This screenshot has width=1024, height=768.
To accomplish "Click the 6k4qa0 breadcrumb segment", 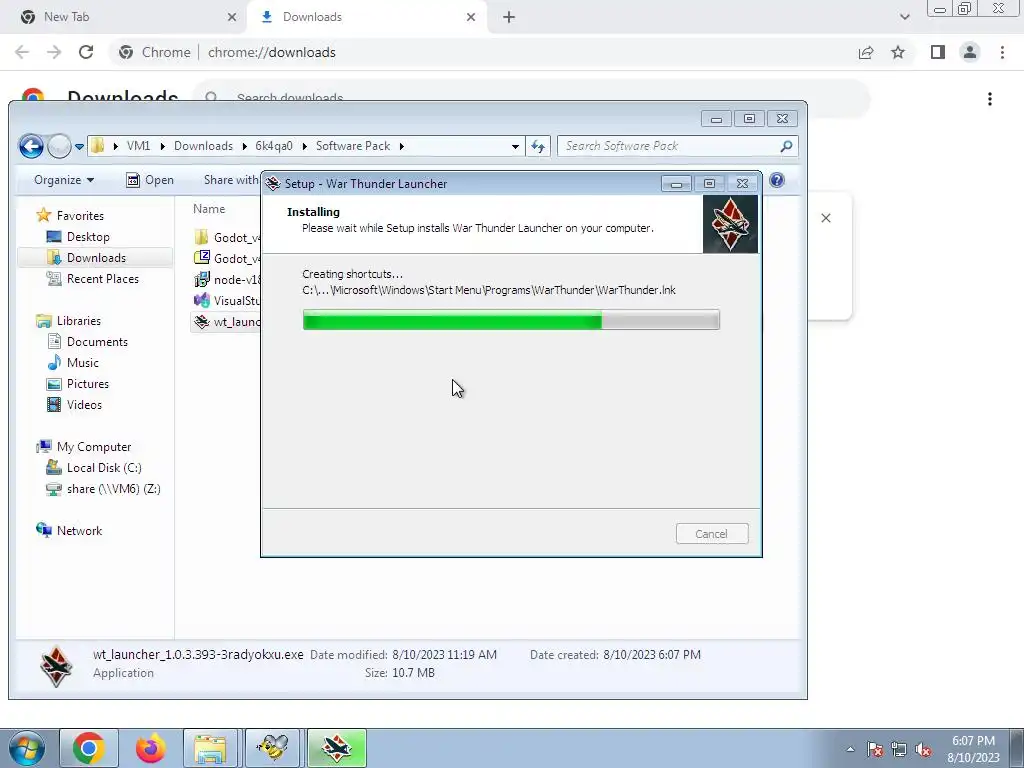I will [274, 146].
